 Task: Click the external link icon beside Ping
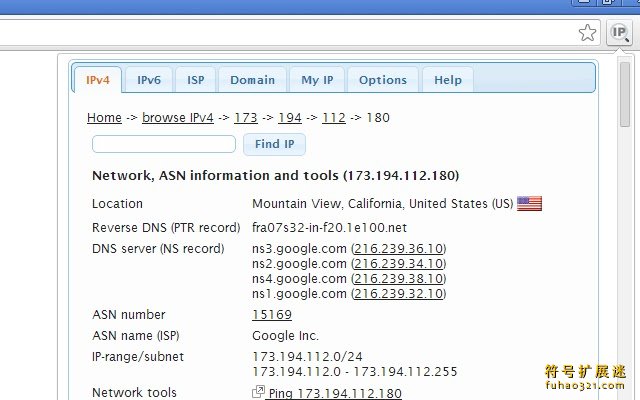coord(258,392)
